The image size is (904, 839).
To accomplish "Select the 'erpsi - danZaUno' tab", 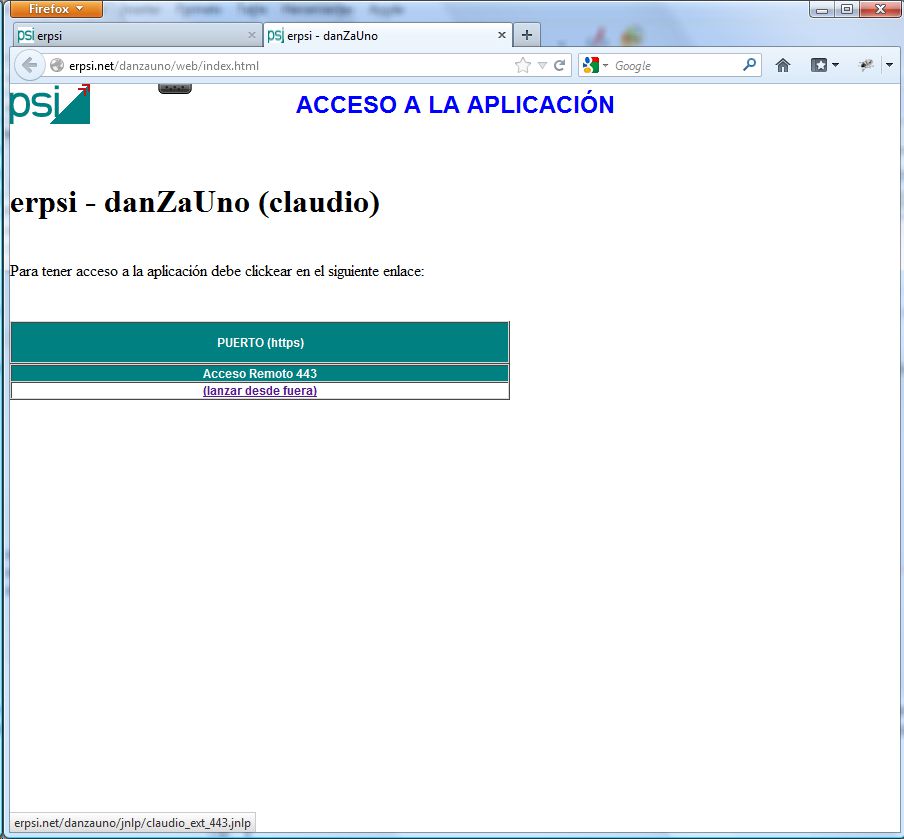I will pos(387,35).
